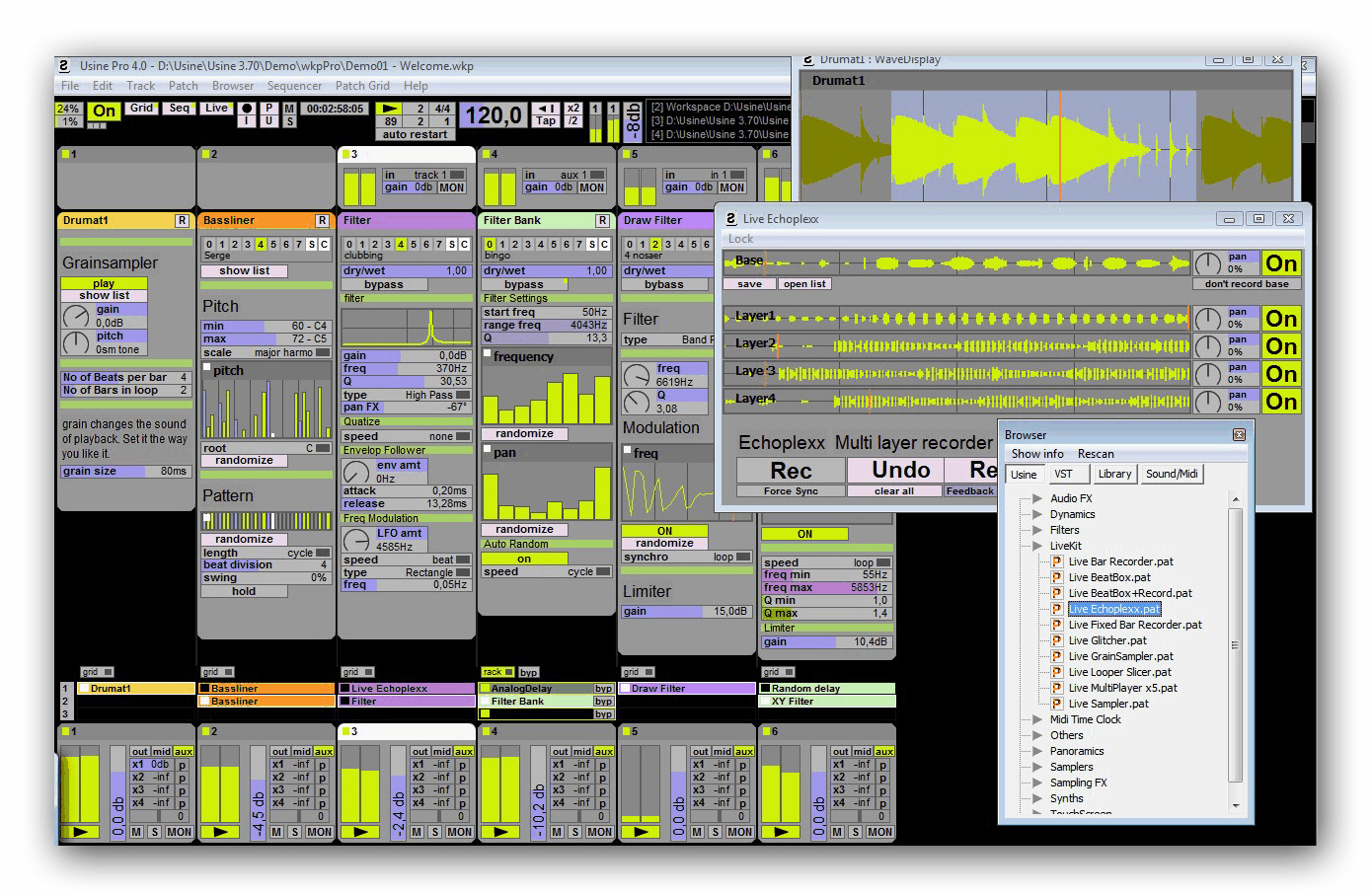1372x896 pixels.
Task: Switch to the VST browser tab
Action: click(x=1063, y=474)
